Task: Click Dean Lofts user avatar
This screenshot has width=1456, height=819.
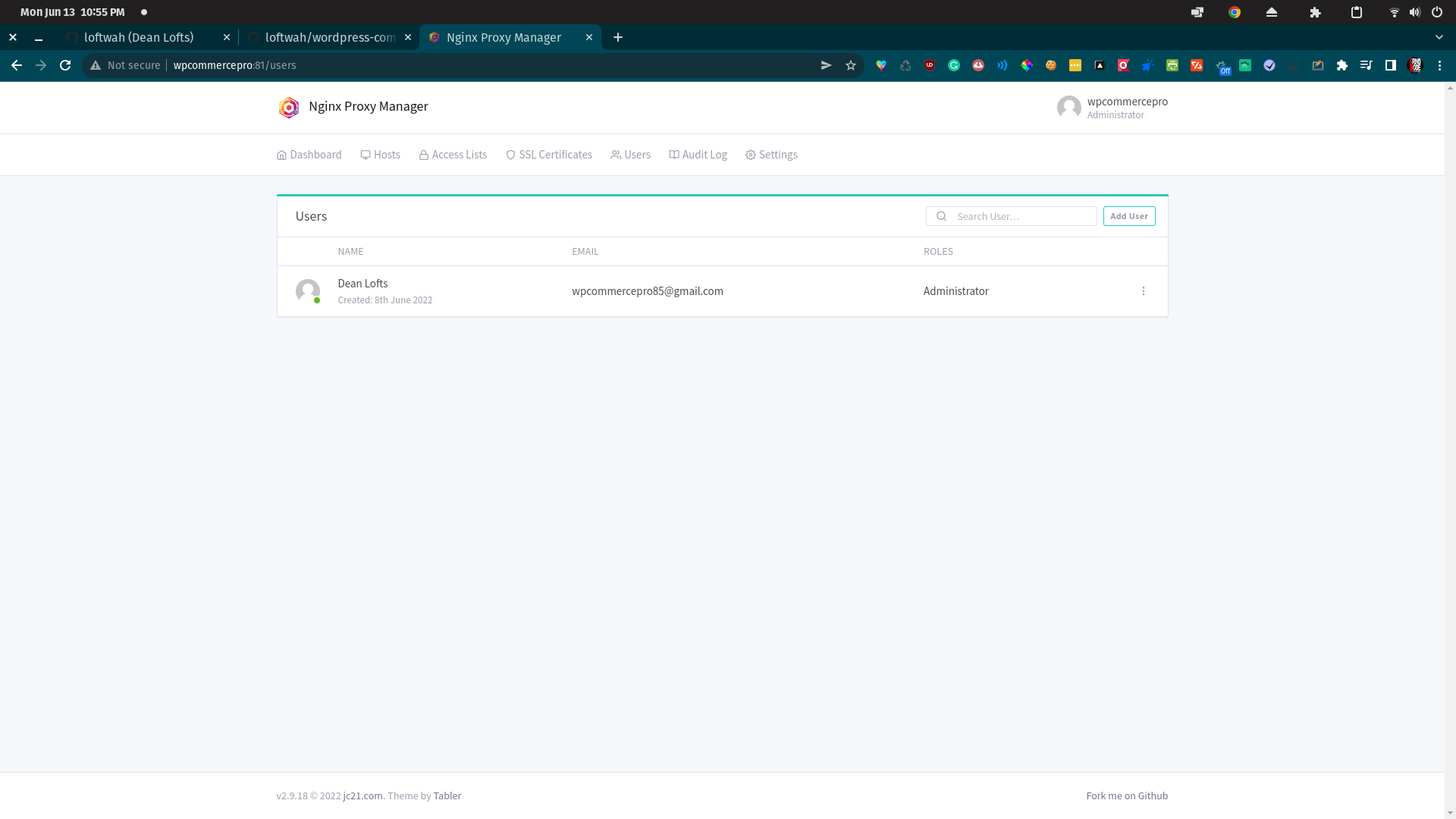Action: [308, 291]
